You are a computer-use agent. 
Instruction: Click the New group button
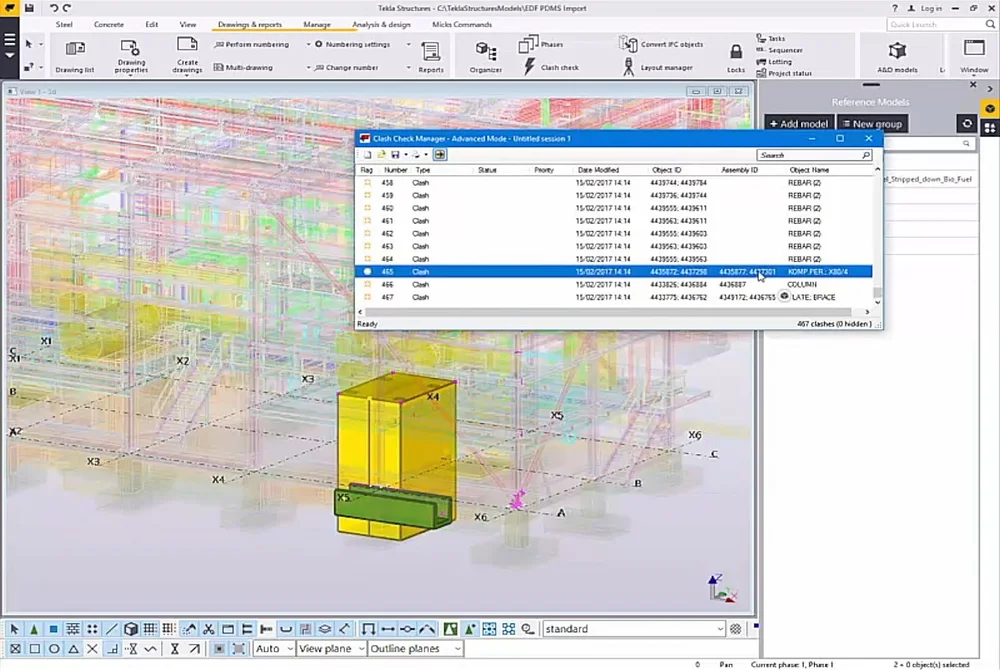pos(872,123)
